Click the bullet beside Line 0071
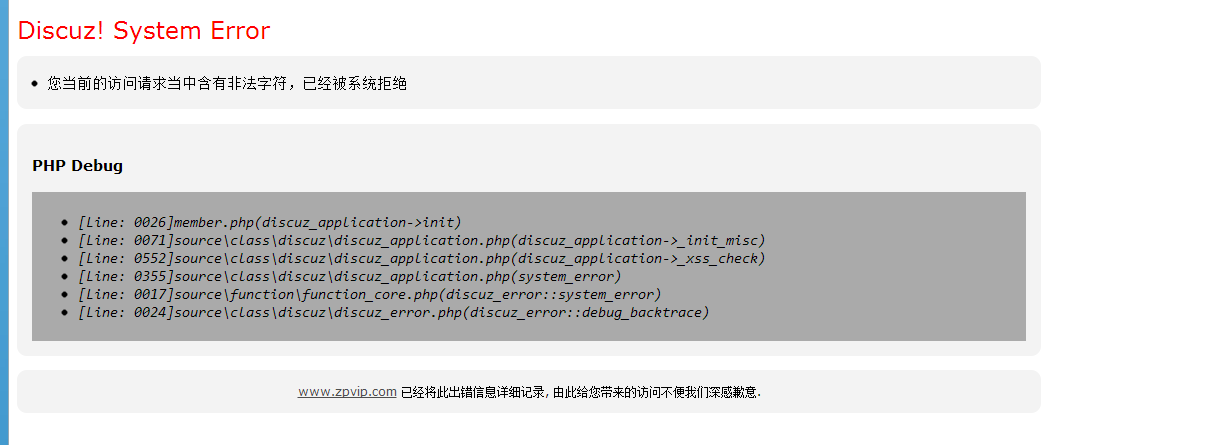 tap(65, 240)
